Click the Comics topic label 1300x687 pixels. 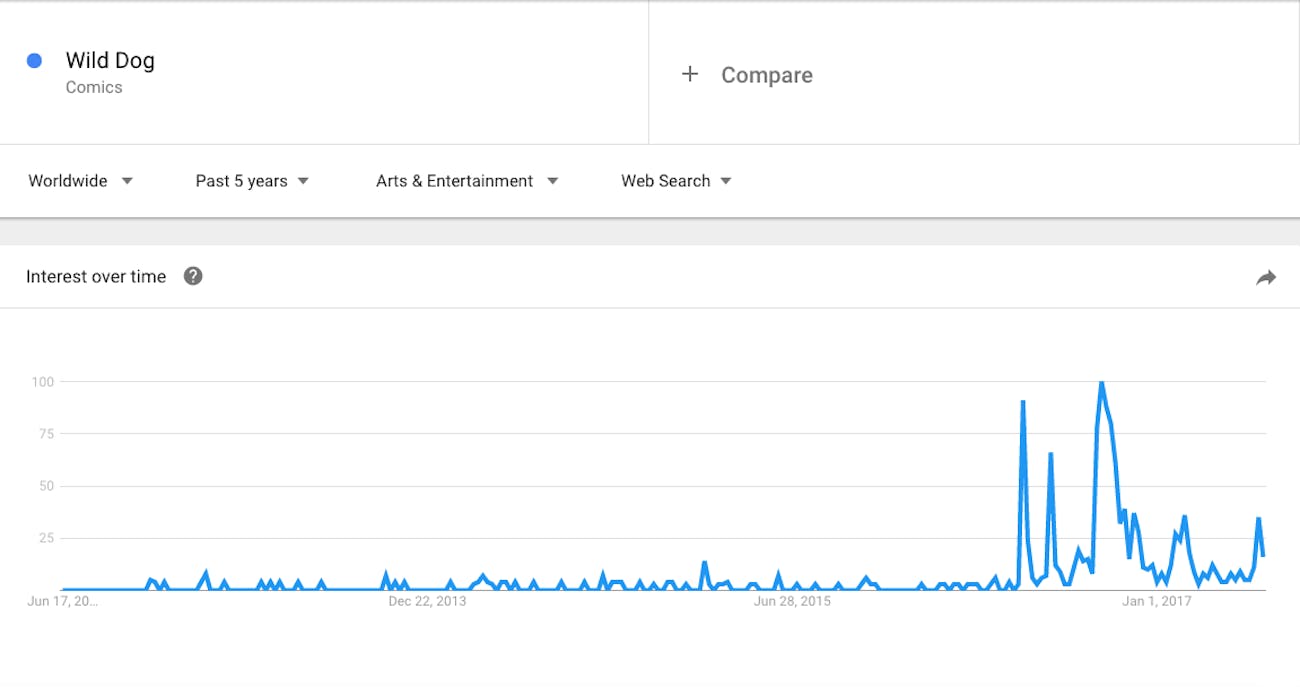tap(94, 87)
